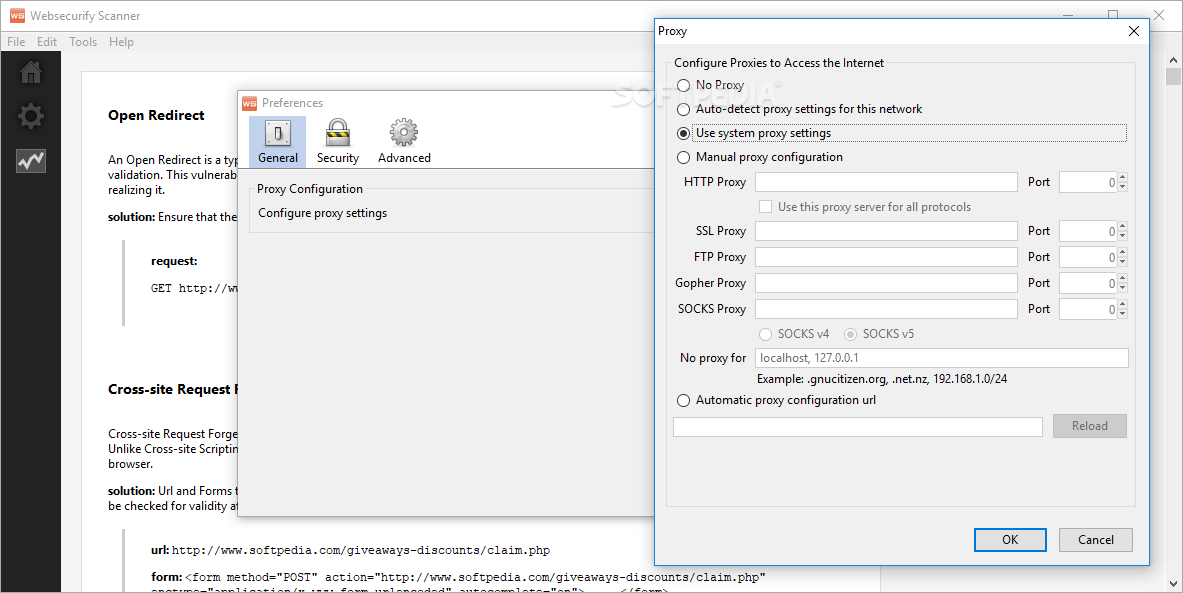Click the Websecurify logo in the title bar
This screenshot has height=593, width=1183.
pos(17,15)
